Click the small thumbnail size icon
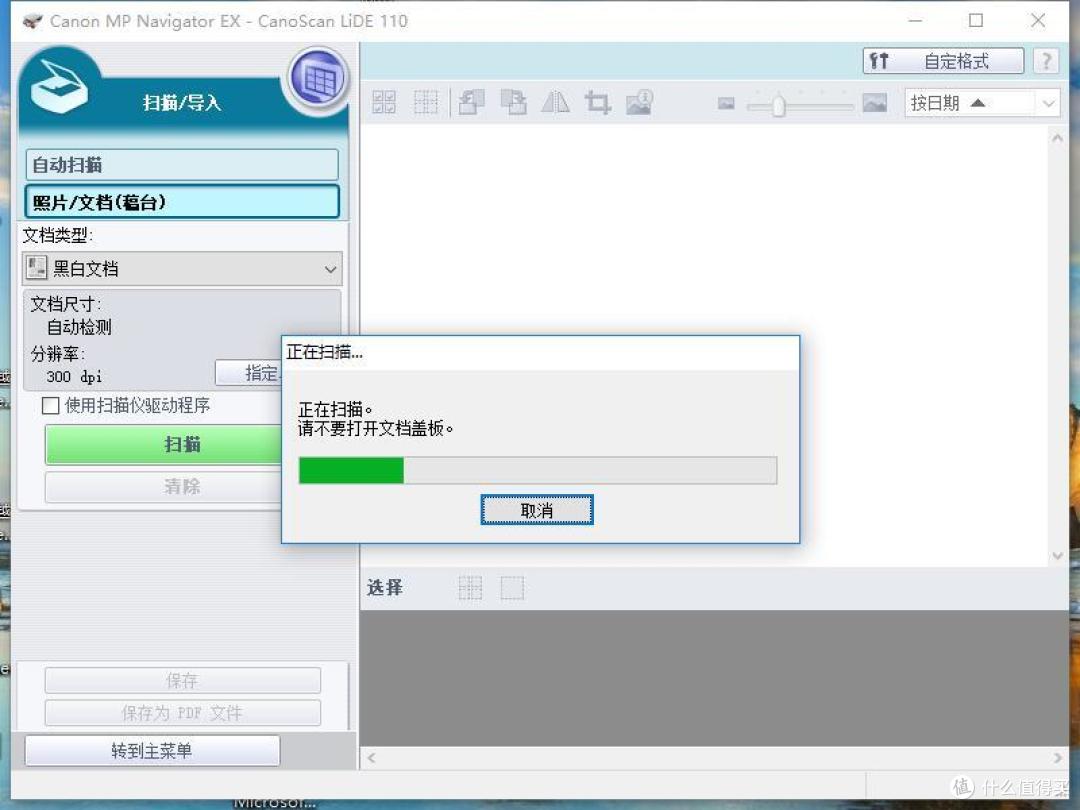 (726, 103)
